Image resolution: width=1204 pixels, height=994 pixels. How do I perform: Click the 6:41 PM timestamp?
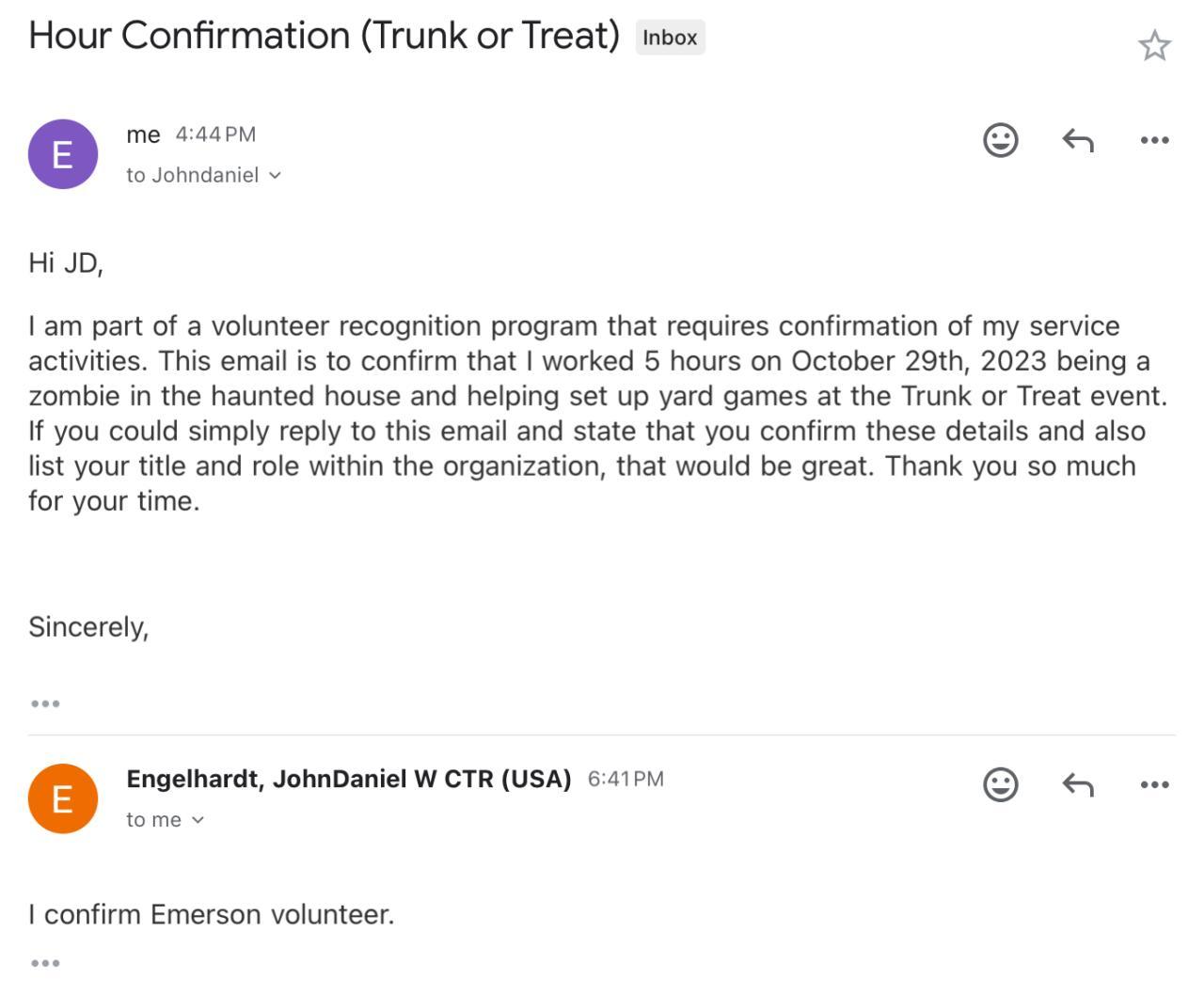626,779
